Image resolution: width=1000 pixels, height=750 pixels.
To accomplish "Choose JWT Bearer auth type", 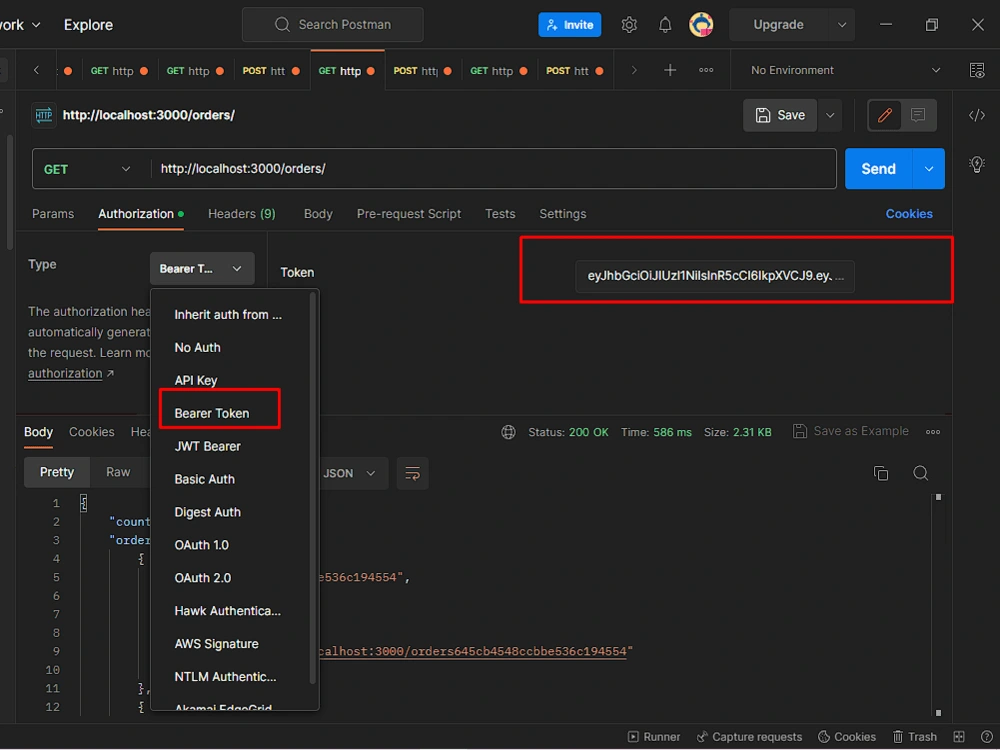I will click(207, 446).
